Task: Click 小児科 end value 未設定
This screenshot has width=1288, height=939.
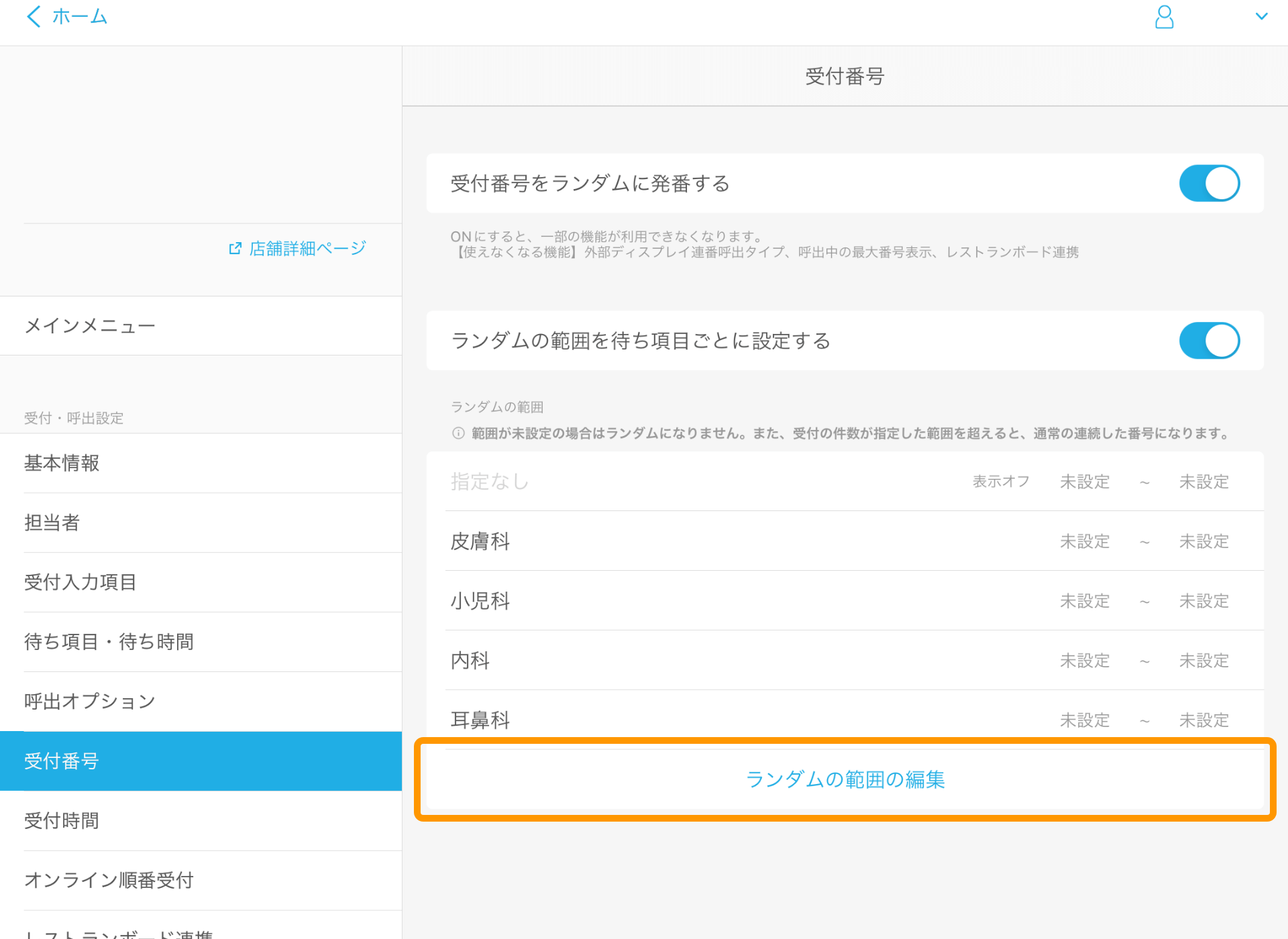Action: point(1204,601)
